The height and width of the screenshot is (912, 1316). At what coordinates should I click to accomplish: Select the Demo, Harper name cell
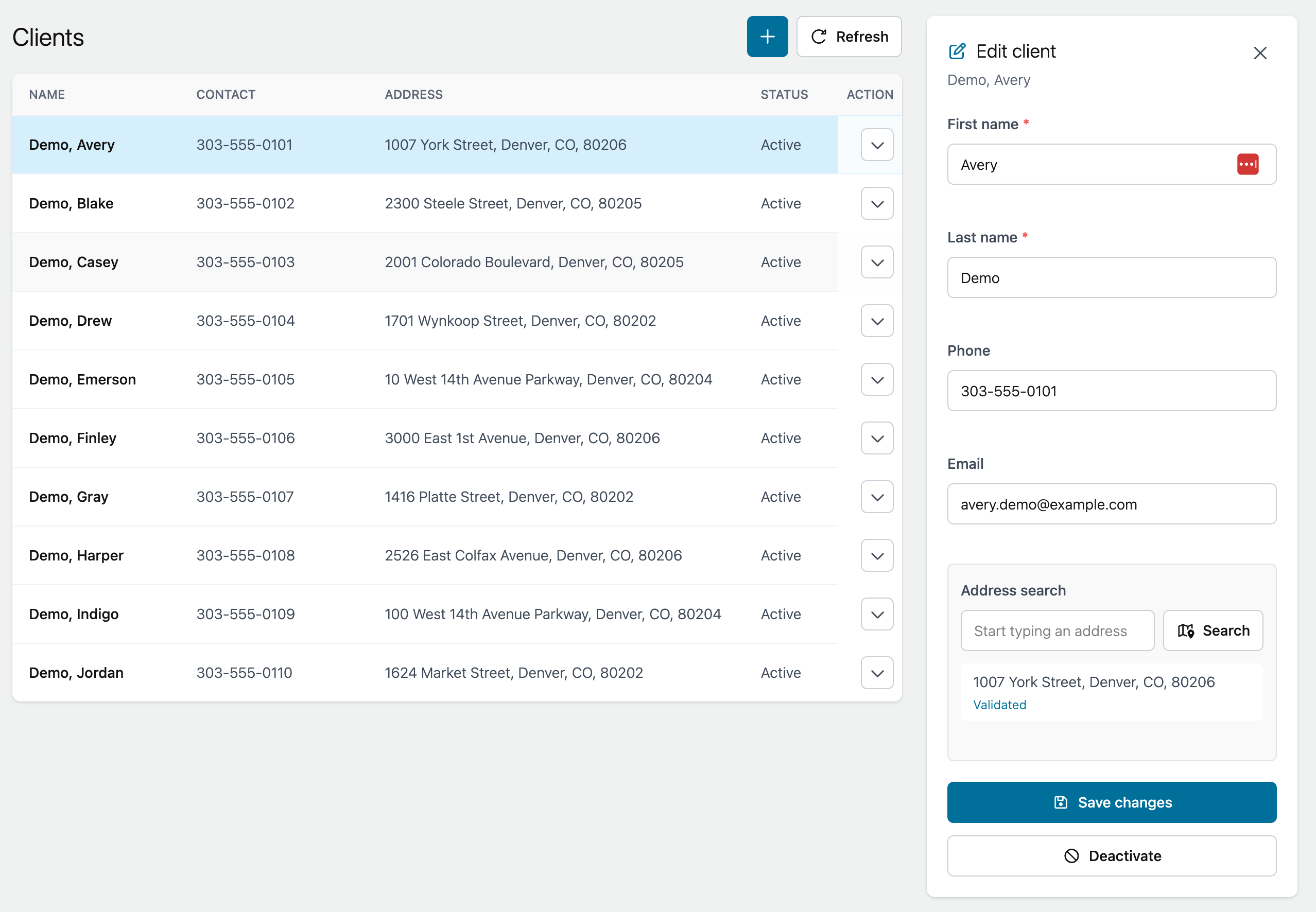(x=76, y=556)
